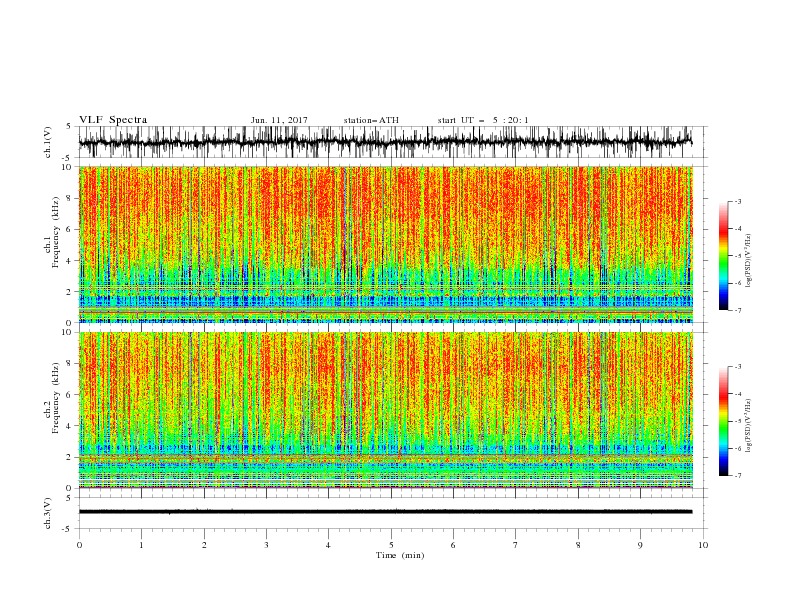Viewport: 792px width, 612px height.
Task: Click the "6" tick on the time axis
Action: coord(453,545)
